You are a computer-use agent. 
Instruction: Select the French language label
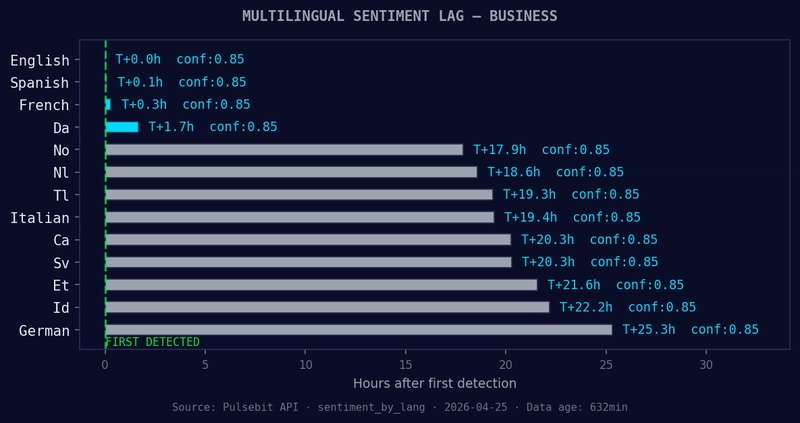tap(44, 105)
